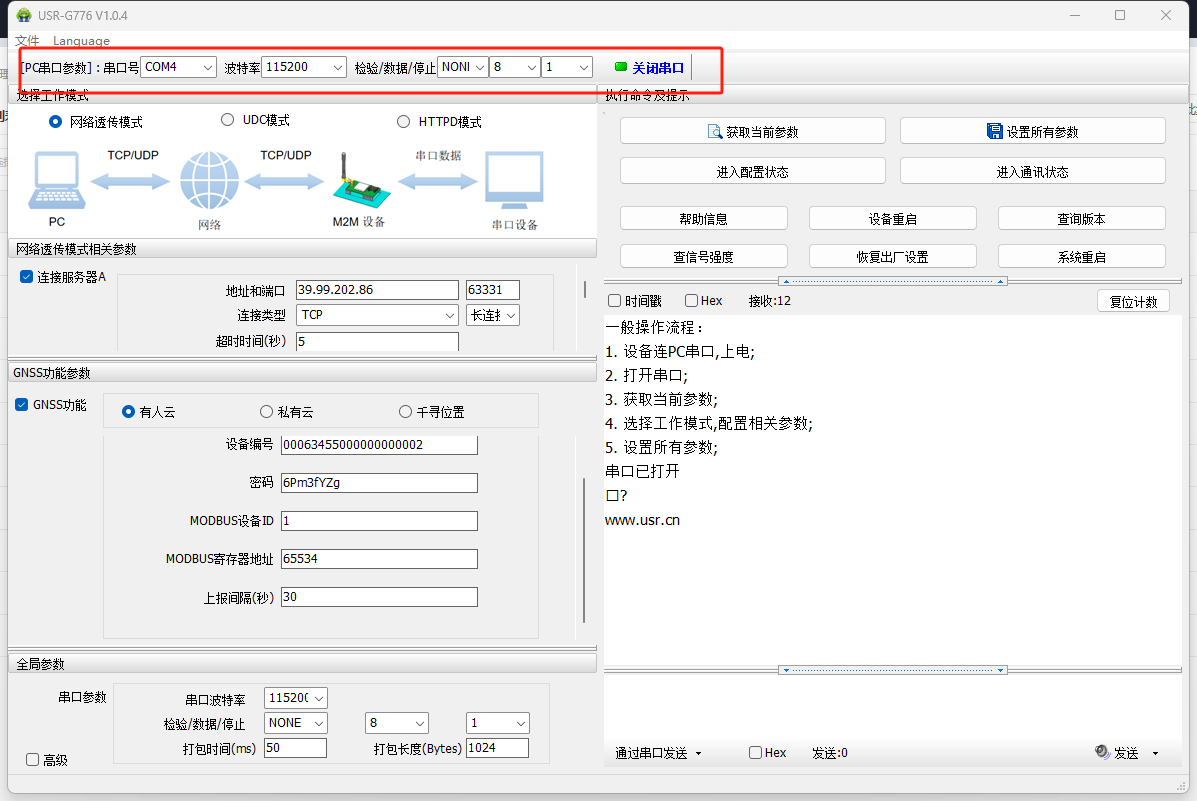This screenshot has width=1197, height=801.
Task: Click the 恢复出厂设置 button
Action: point(892,257)
